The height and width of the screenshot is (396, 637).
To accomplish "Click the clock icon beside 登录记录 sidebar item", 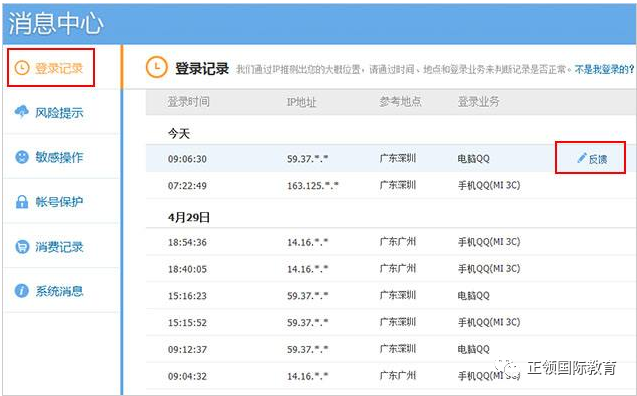I will 22,68.
